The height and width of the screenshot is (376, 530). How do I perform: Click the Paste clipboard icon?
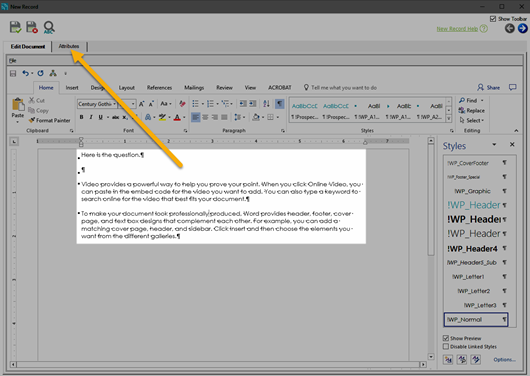pyautogui.click(x=18, y=104)
